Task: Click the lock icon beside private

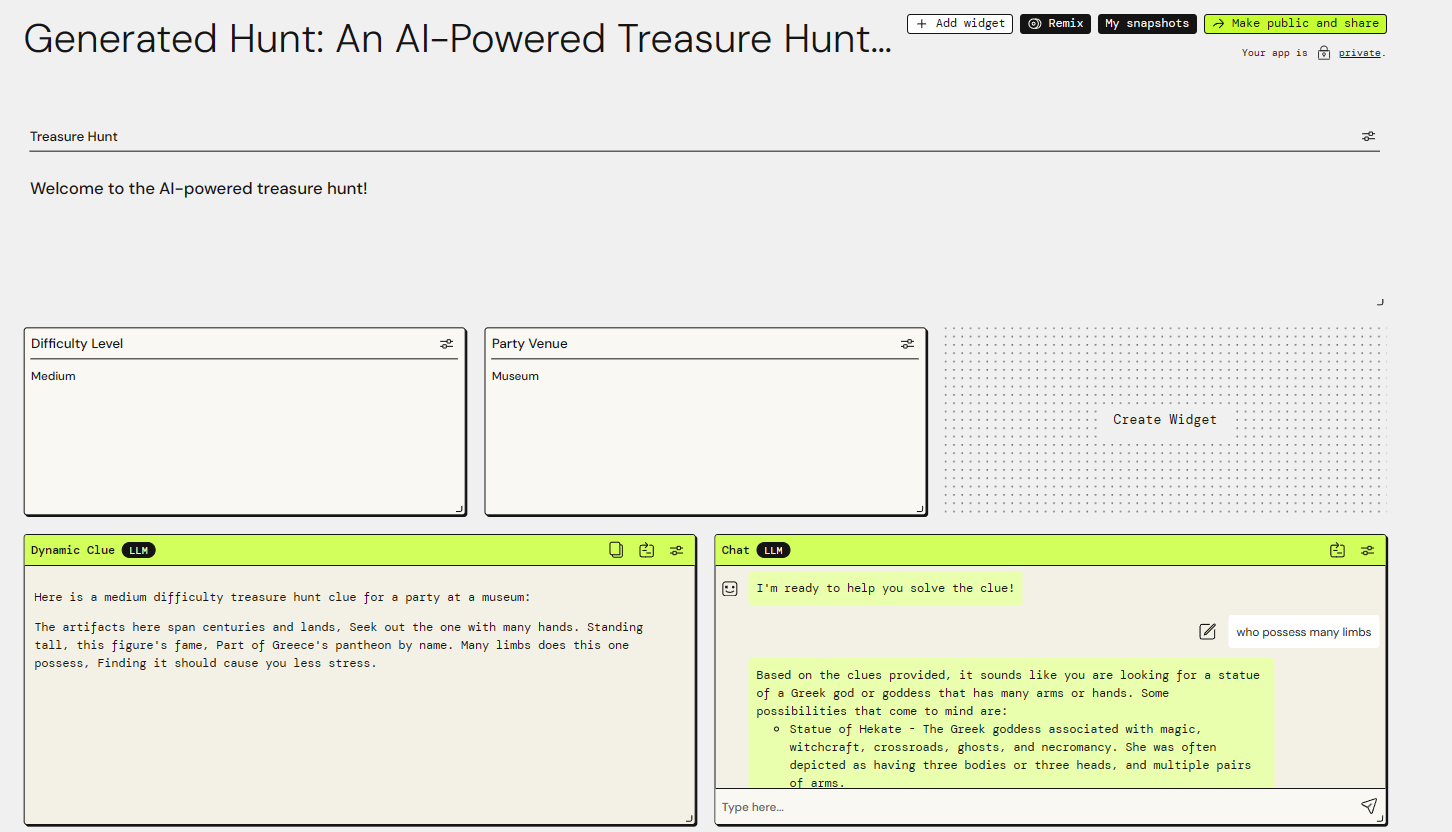Action: tap(1324, 53)
